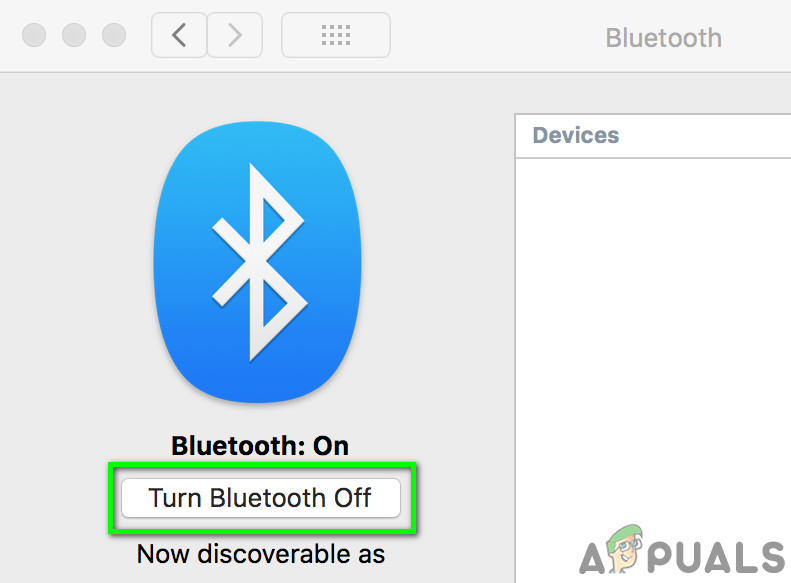
Task: Select the Devices list header
Action: point(653,136)
